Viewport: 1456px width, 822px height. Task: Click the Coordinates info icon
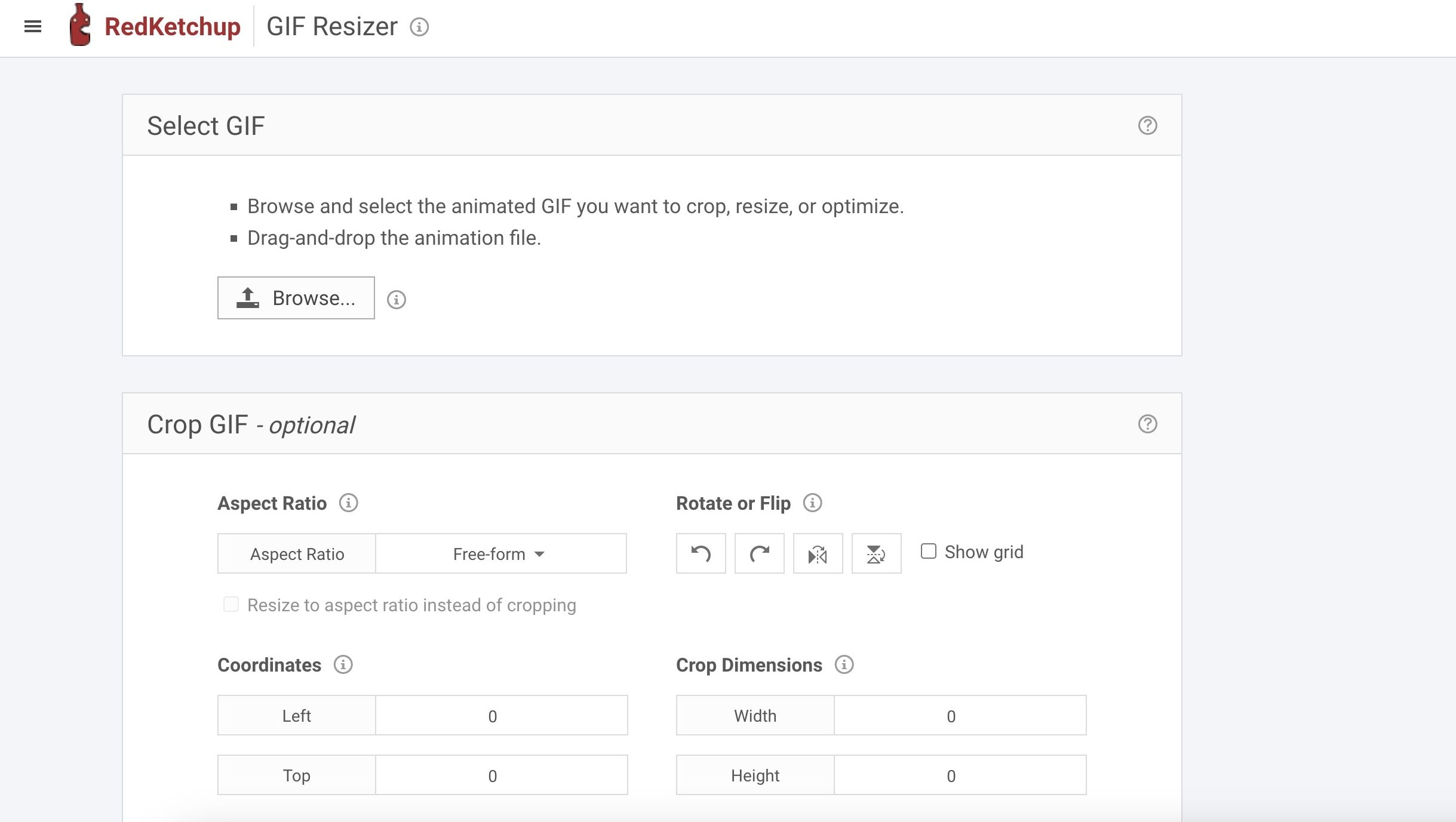pos(343,664)
